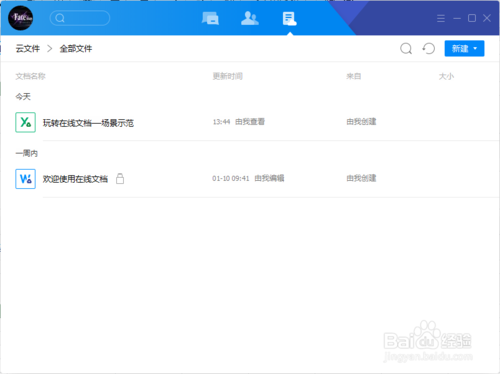This screenshot has width=500, height=374.
Task: Close the window
Action: [487, 18]
